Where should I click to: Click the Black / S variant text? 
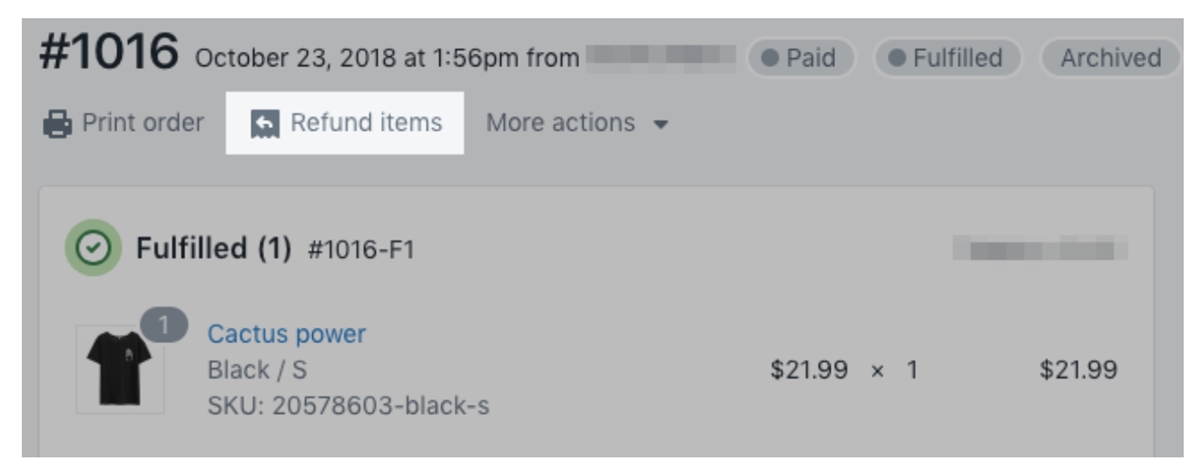point(257,370)
